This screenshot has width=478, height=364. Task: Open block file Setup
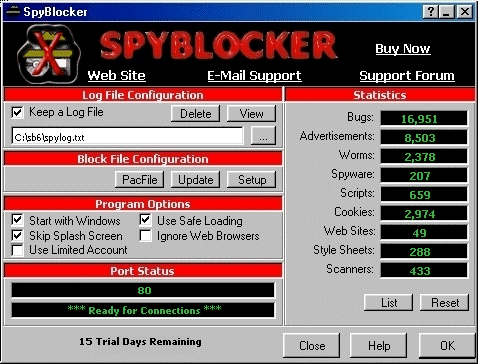(x=252, y=180)
